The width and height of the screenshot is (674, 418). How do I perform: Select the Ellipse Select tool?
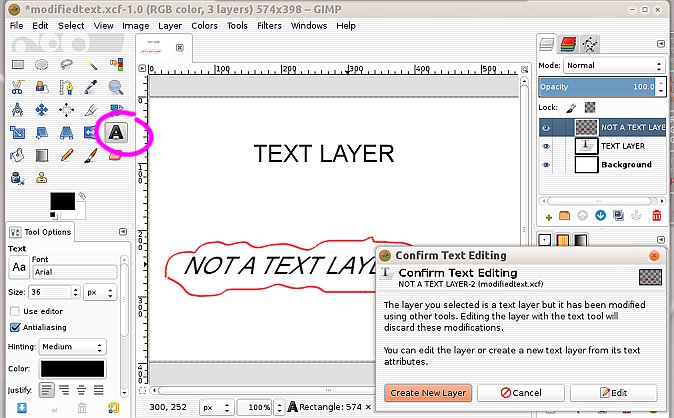click(x=42, y=65)
